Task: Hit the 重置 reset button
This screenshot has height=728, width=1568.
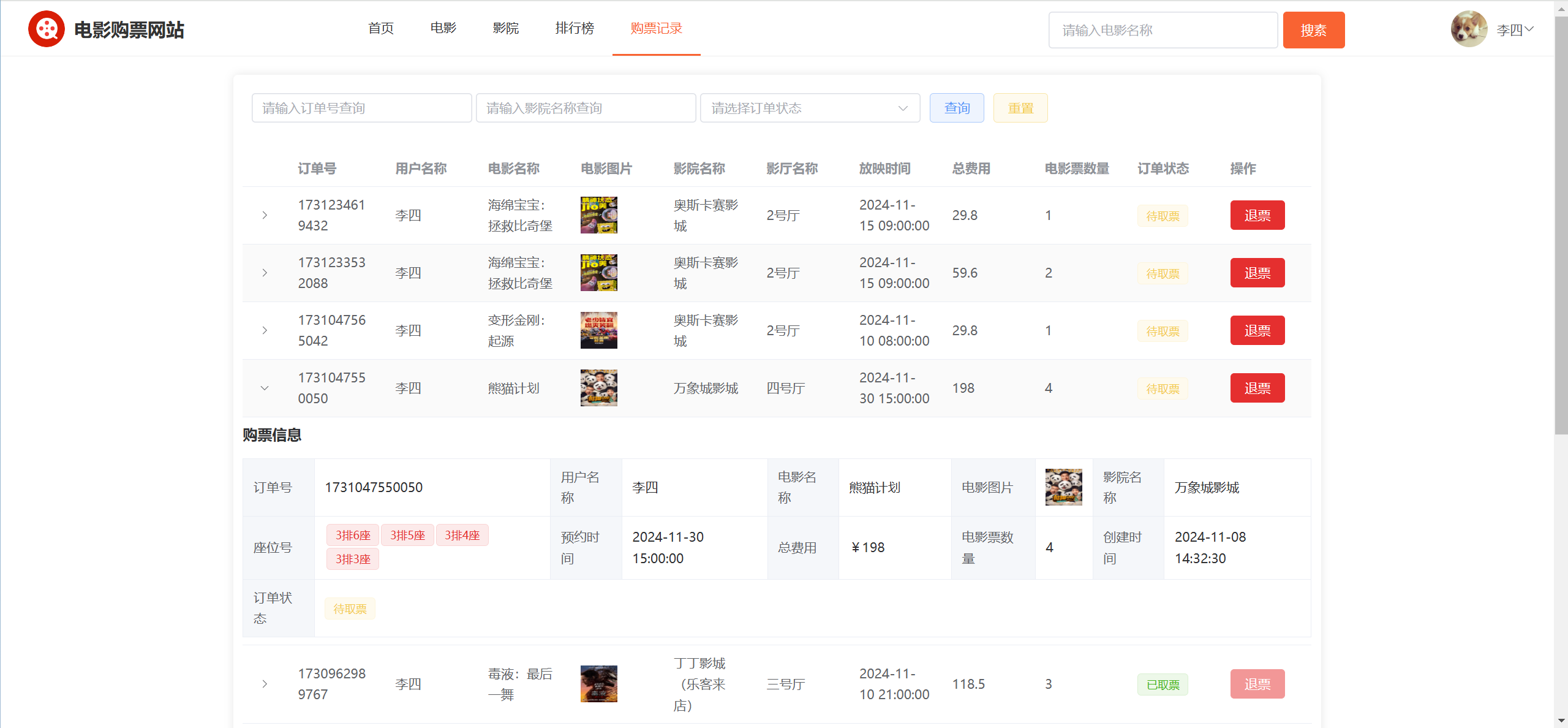Action: point(1020,108)
